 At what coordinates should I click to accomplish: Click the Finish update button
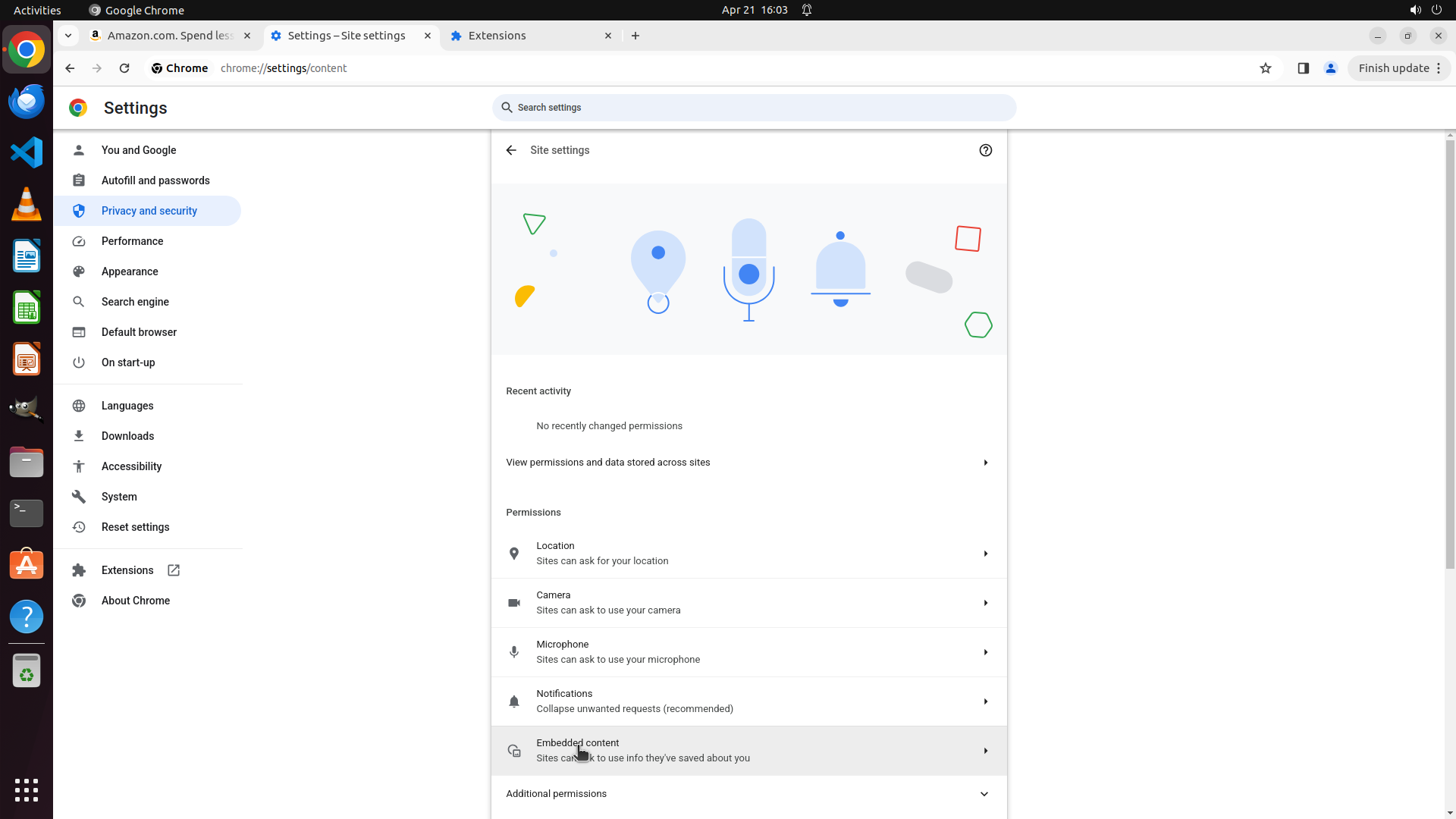pyautogui.click(x=1393, y=68)
